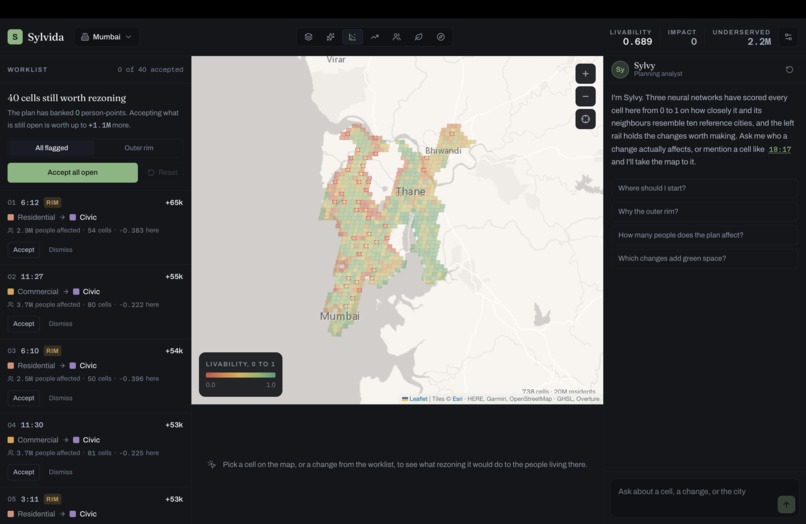
Task: Switch to Outer rim tab
Action: pyautogui.click(x=139, y=148)
